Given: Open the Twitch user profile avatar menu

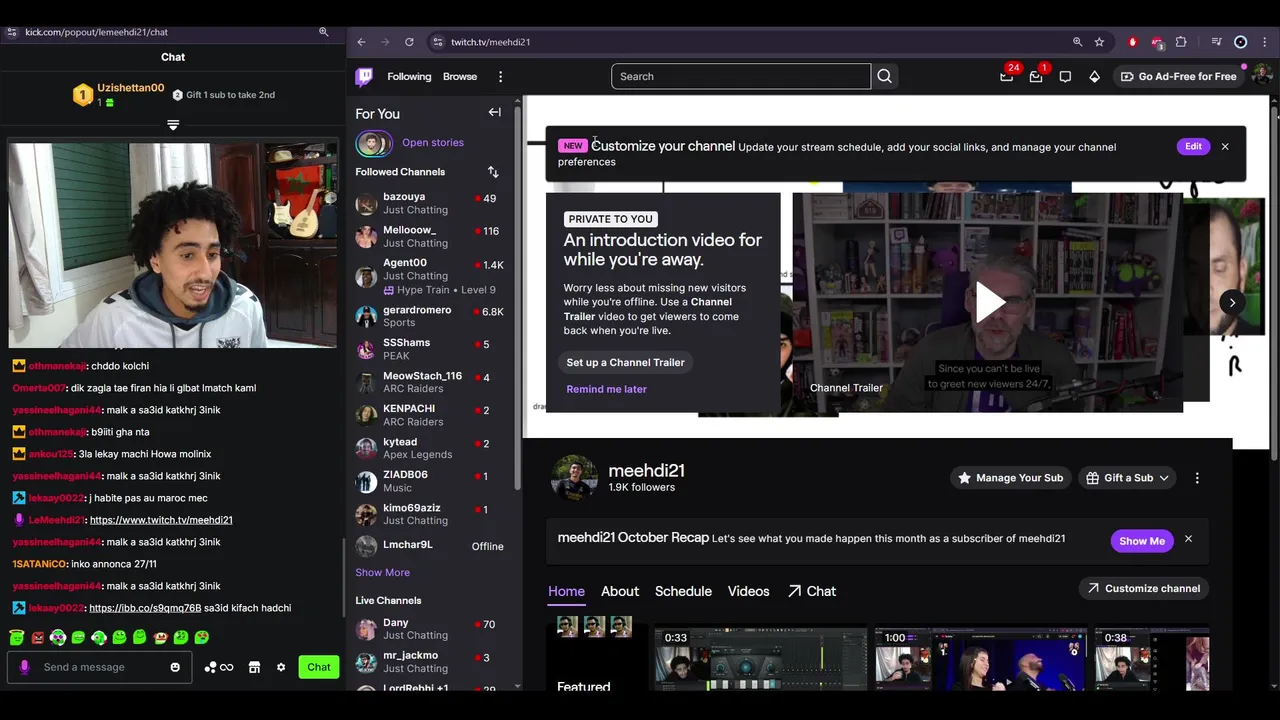Looking at the screenshot, I should (1261, 76).
